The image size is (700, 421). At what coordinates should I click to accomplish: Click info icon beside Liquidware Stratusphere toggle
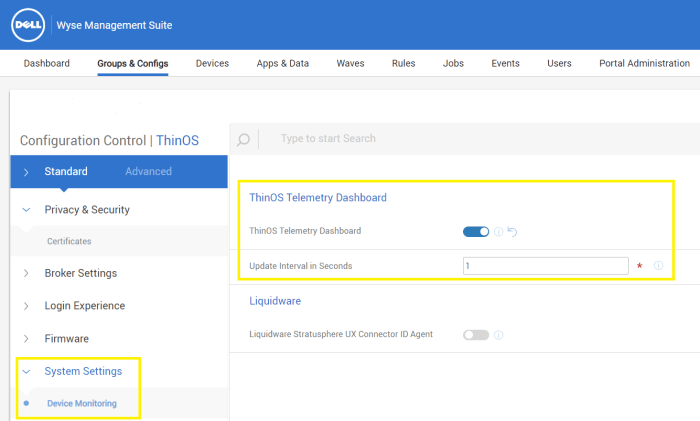(499, 335)
